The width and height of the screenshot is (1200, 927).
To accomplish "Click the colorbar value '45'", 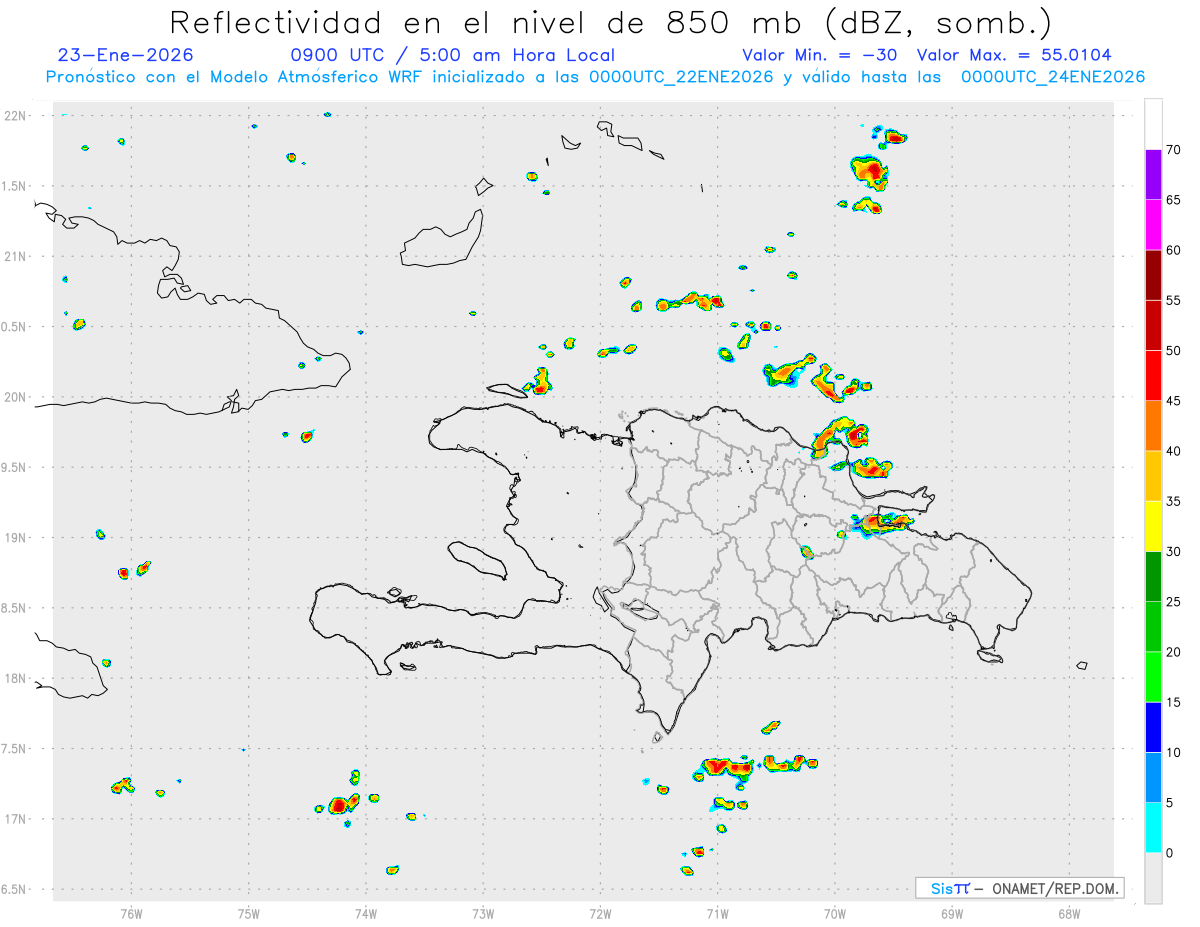I will [1173, 401].
